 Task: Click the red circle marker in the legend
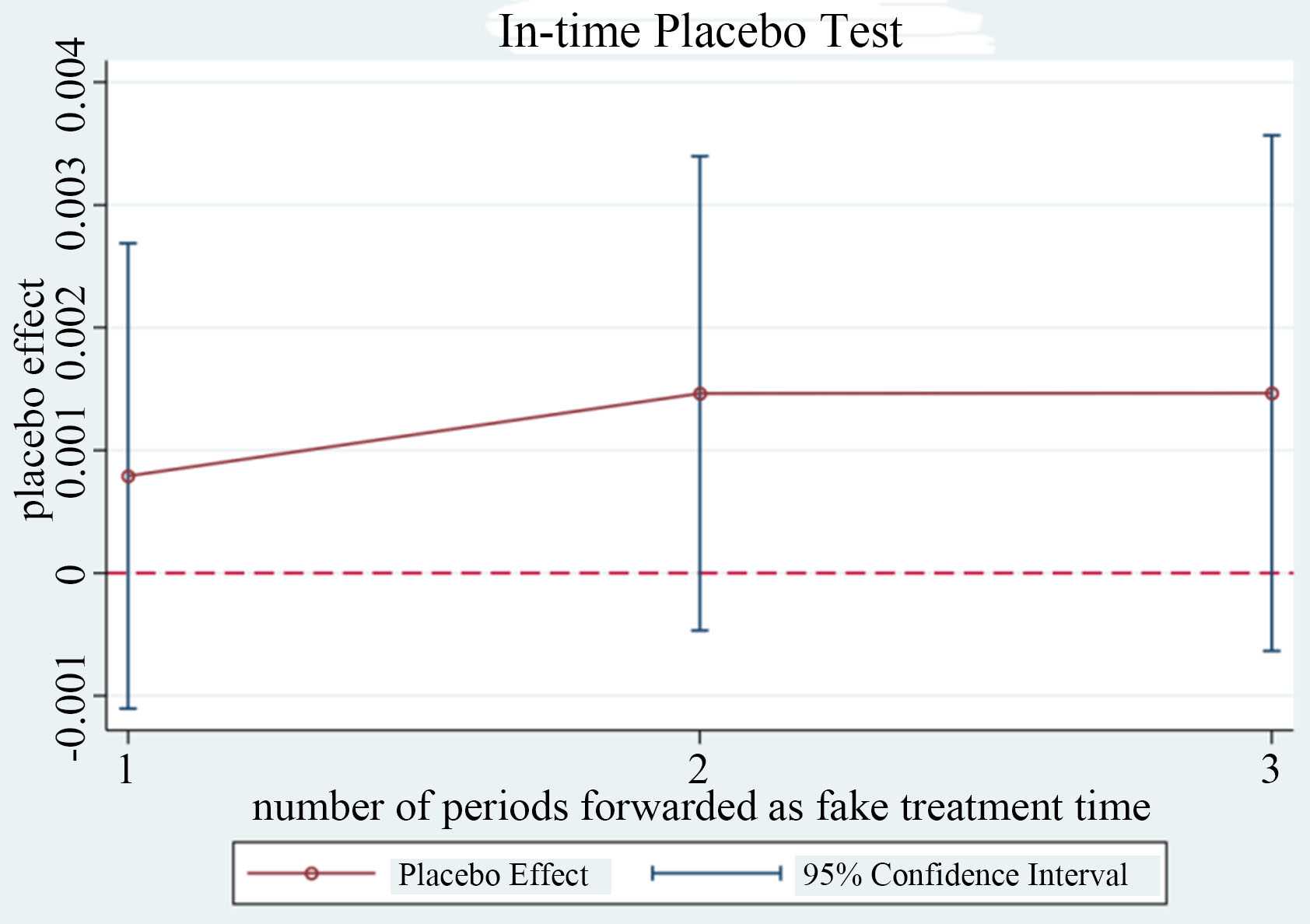pyautogui.click(x=311, y=873)
